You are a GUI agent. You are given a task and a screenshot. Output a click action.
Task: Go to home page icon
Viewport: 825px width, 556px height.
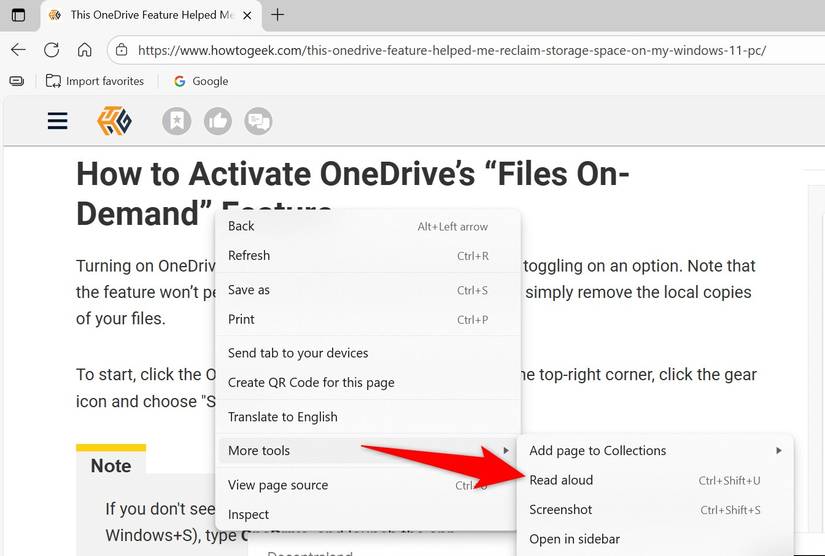pos(84,50)
